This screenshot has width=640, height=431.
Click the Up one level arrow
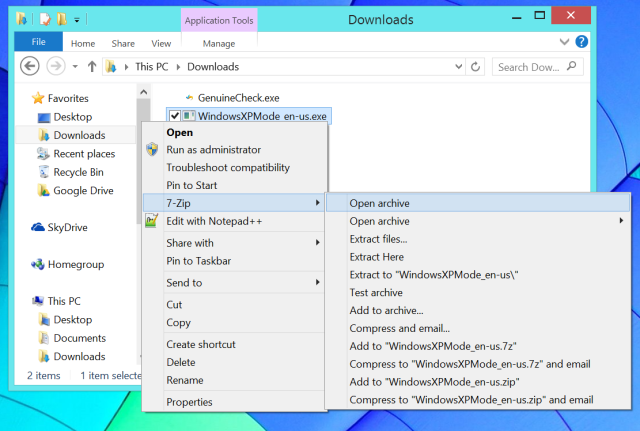point(92,67)
